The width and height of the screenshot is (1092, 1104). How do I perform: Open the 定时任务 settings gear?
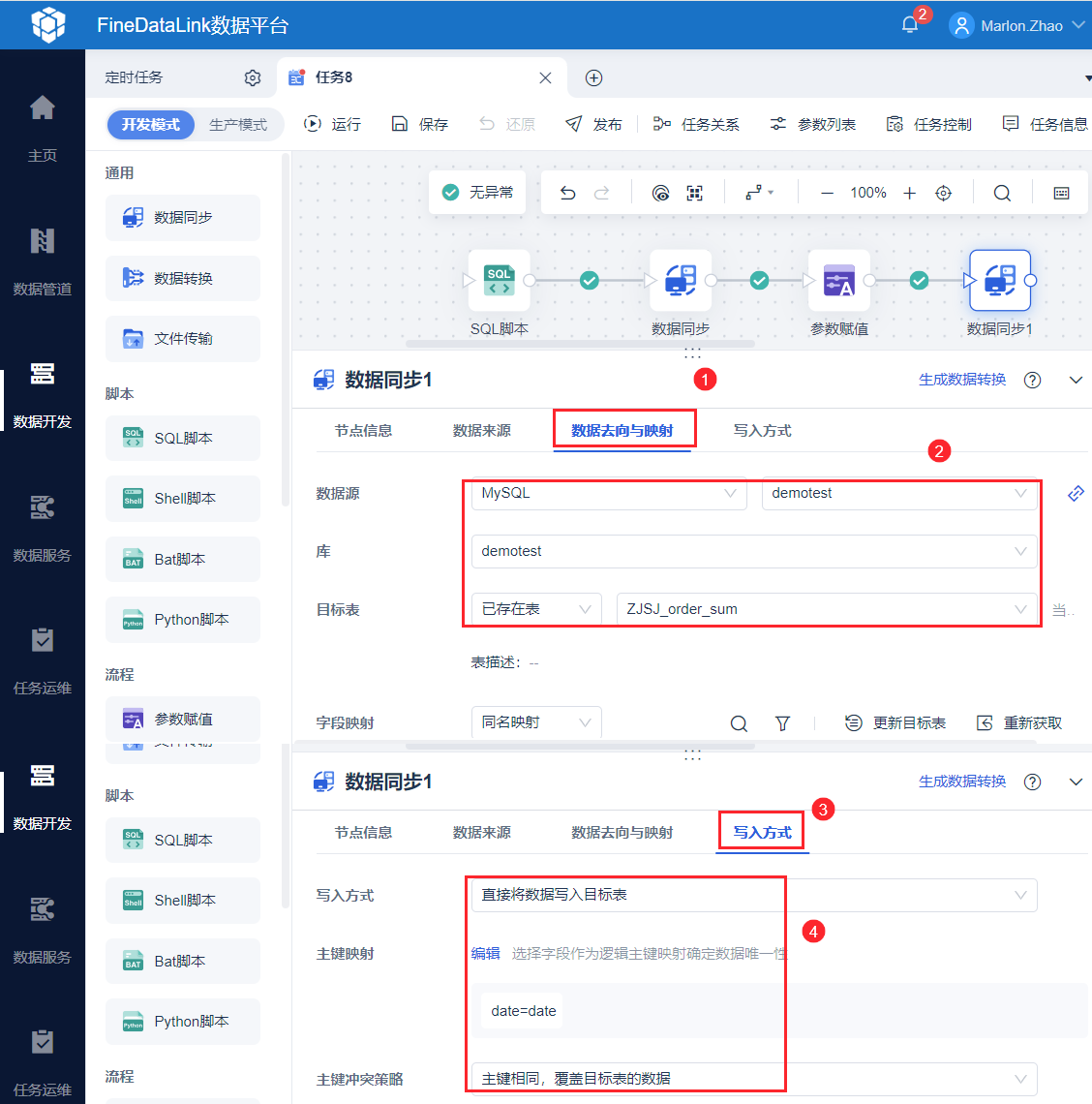point(252,78)
